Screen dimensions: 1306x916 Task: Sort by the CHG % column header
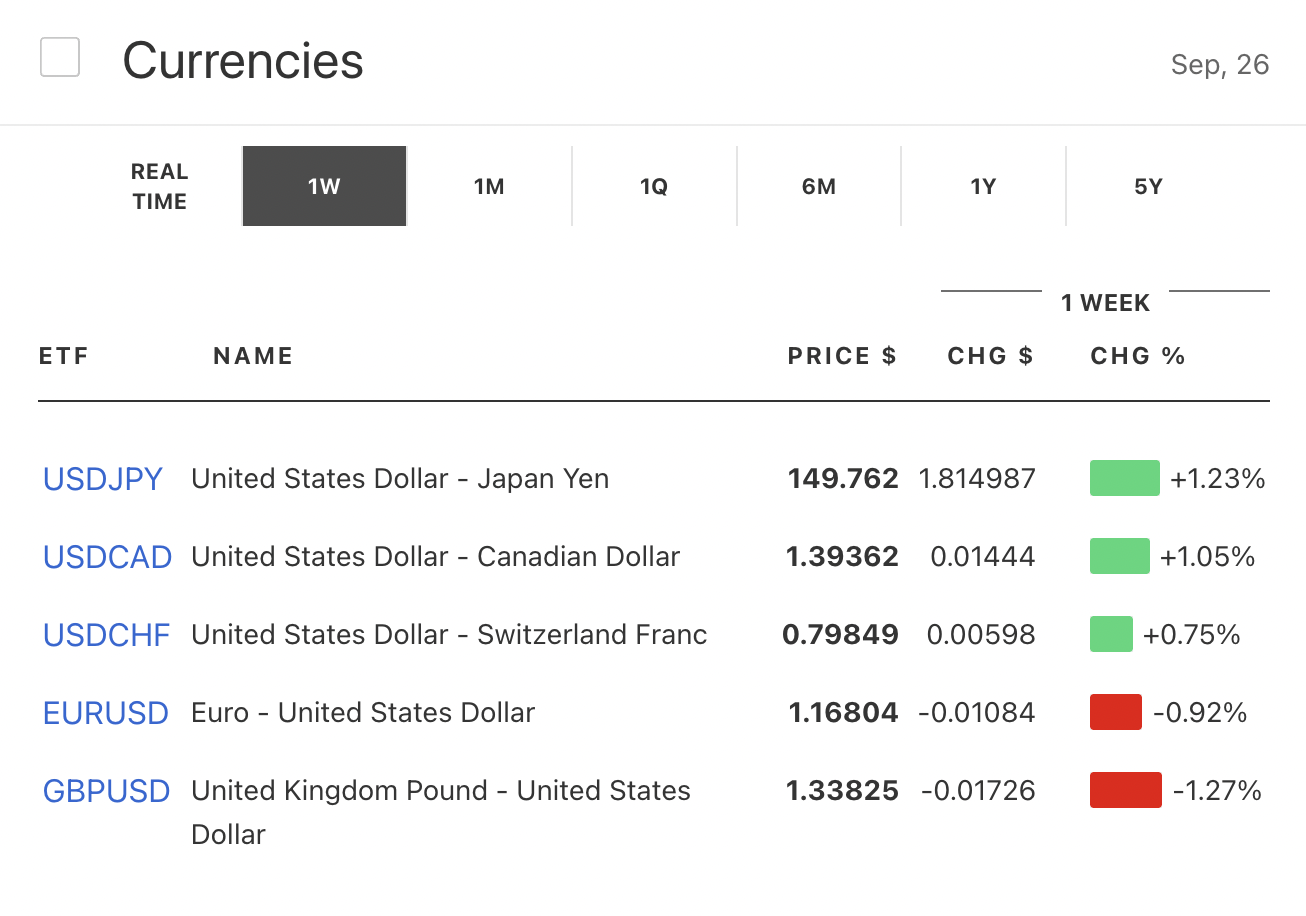[1137, 357]
